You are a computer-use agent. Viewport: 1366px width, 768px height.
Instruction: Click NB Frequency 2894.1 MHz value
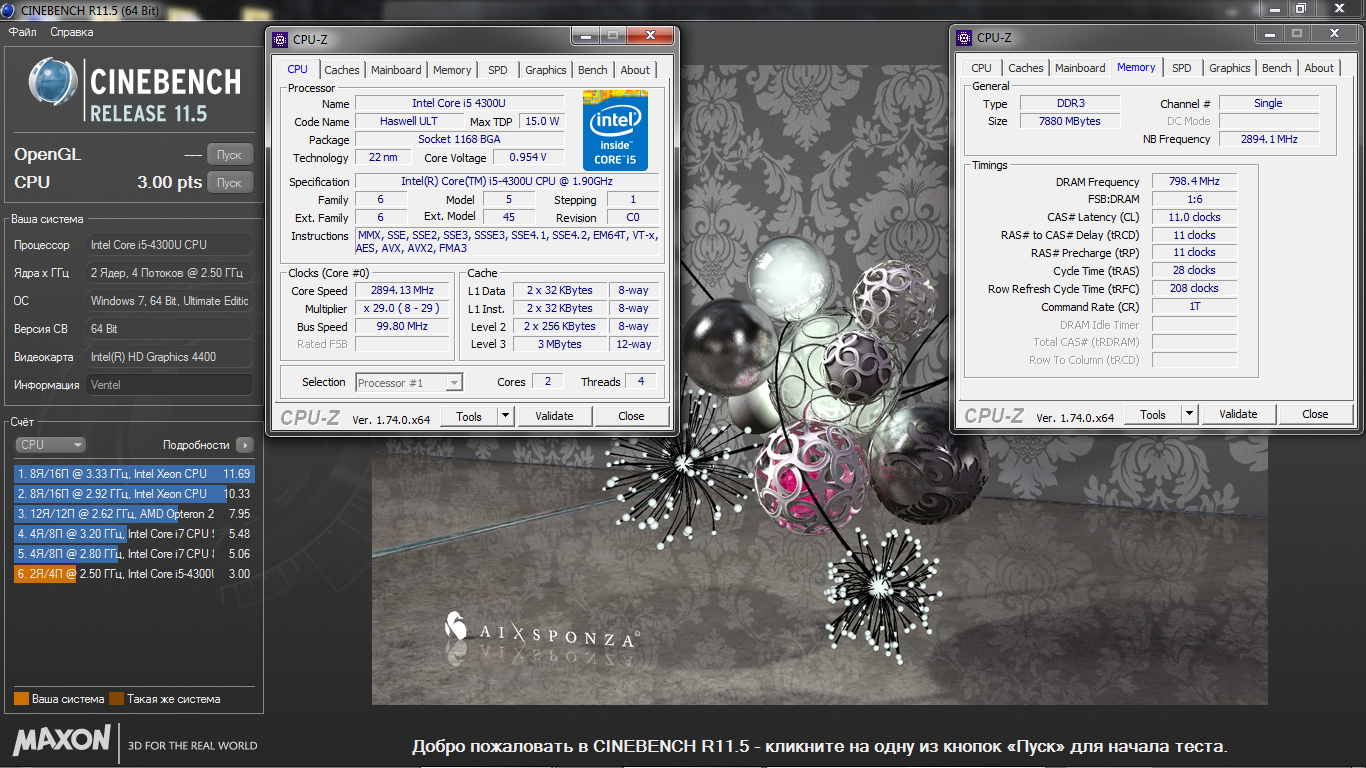(x=1269, y=140)
